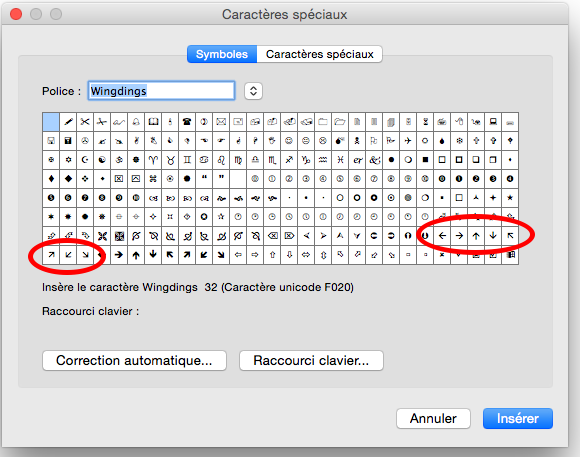Select the thin left arrow symbol
The image size is (580, 457).
(x=442, y=236)
